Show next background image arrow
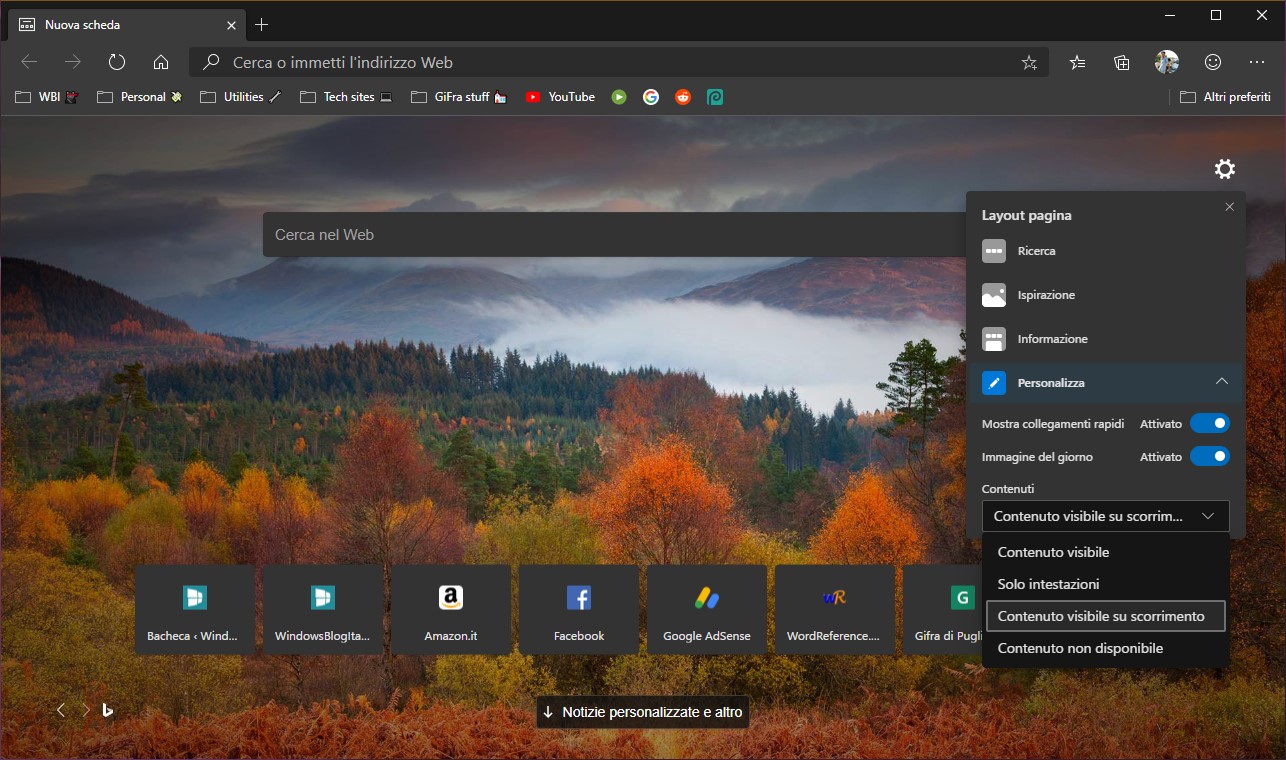The width and height of the screenshot is (1286, 760). (85, 710)
